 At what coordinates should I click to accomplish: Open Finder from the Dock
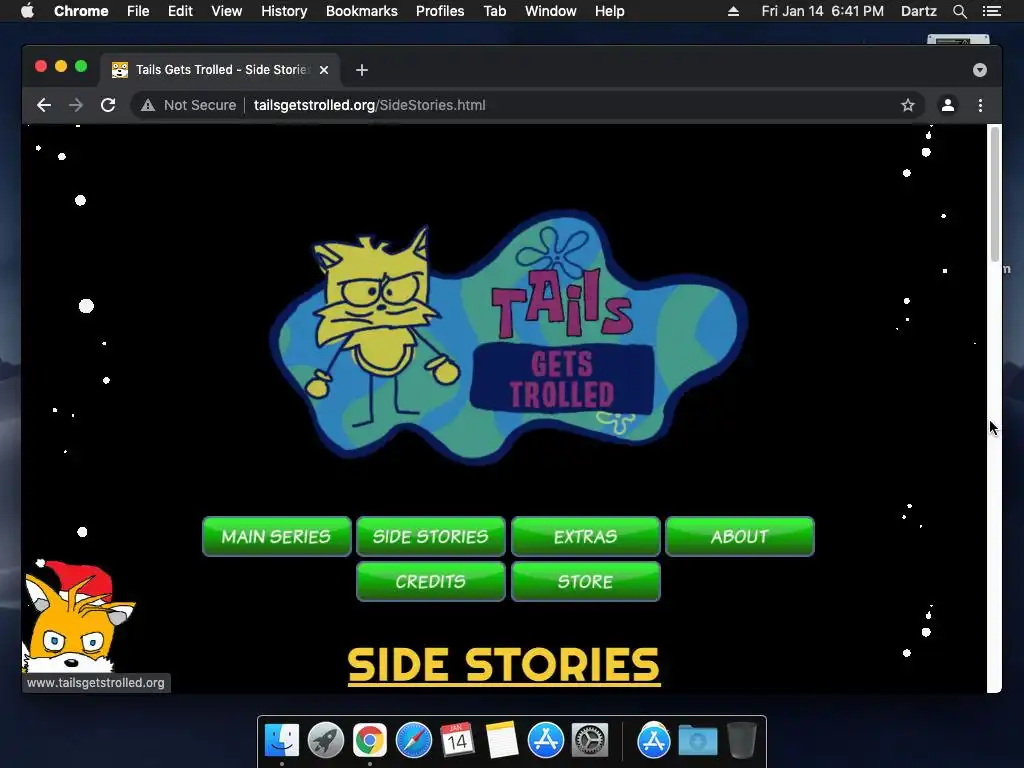pos(281,740)
